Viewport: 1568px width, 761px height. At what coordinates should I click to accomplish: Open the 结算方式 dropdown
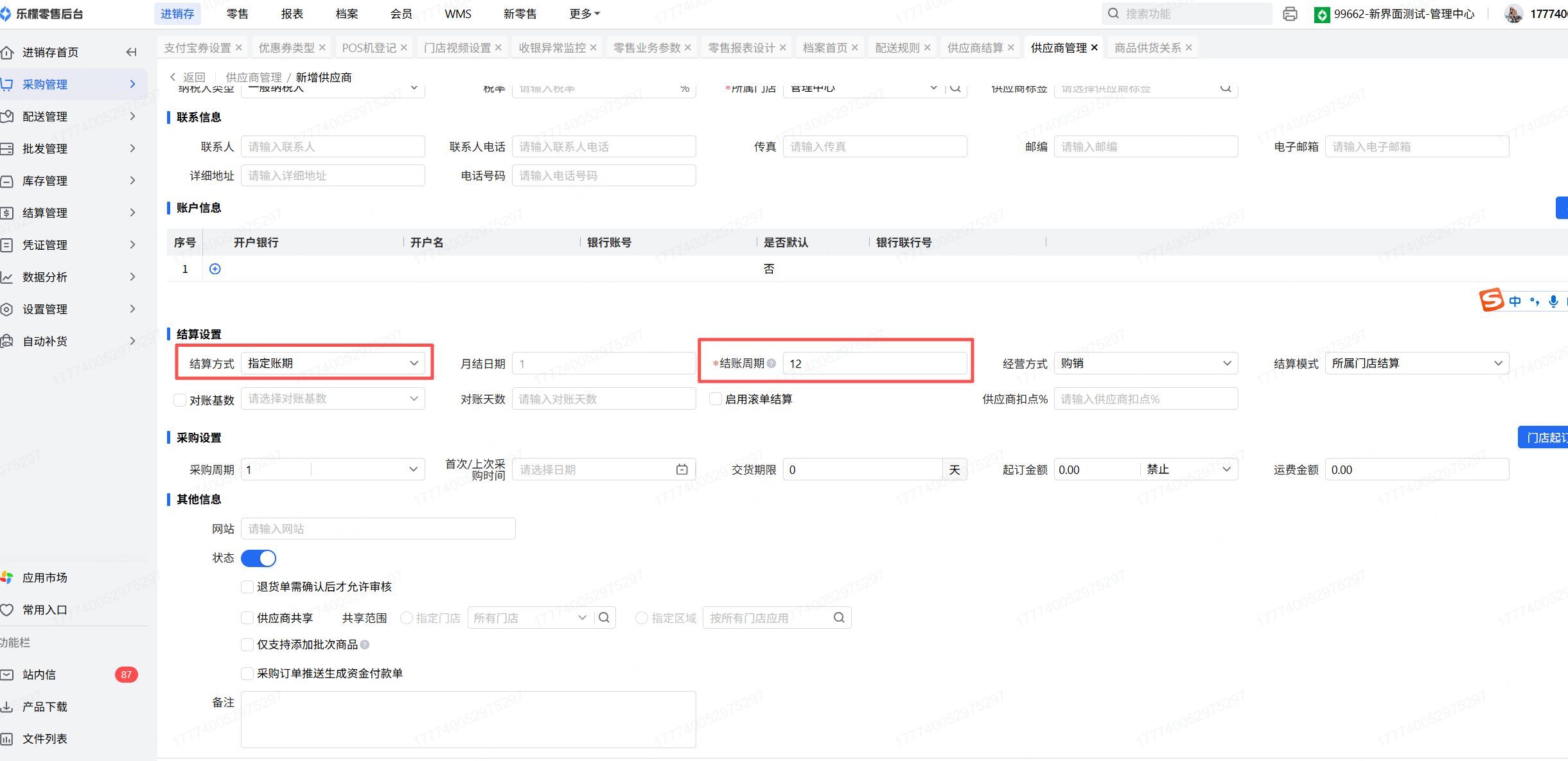(x=333, y=363)
